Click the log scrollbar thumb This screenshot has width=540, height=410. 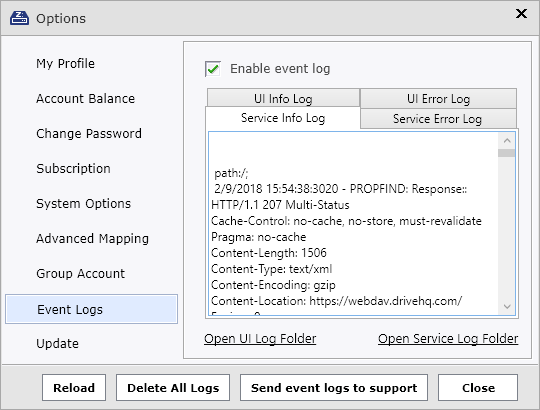[x=507, y=153]
